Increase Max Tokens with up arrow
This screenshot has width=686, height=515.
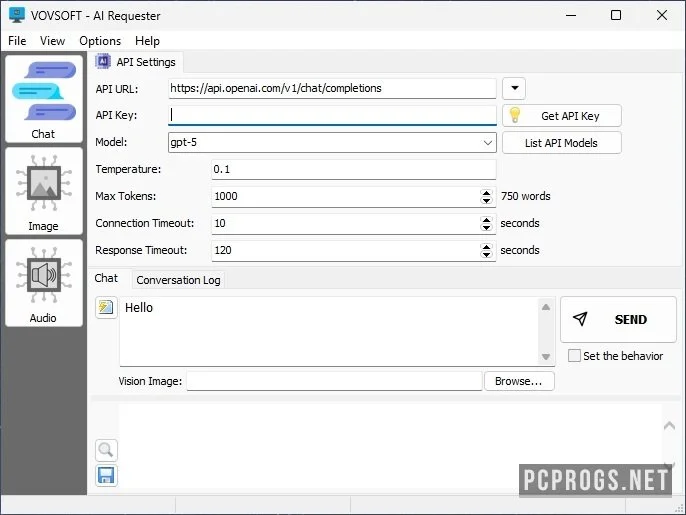coord(486,192)
